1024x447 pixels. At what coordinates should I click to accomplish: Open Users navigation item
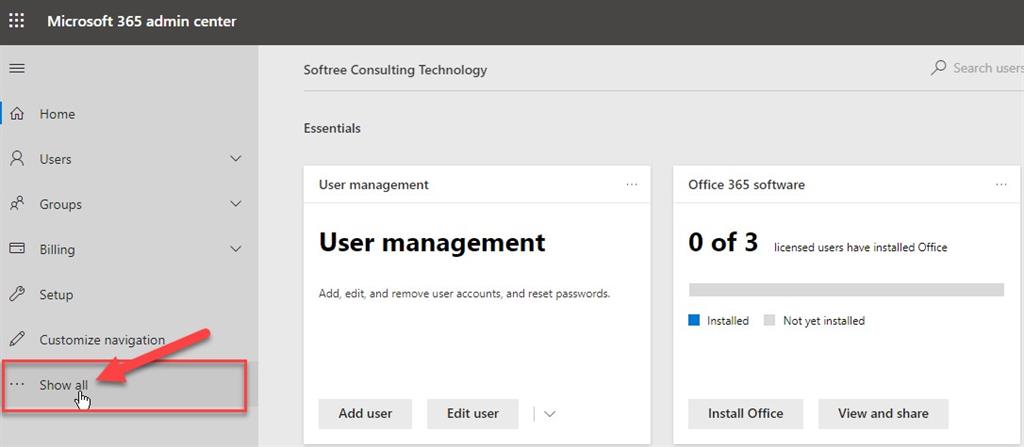[129, 159]
